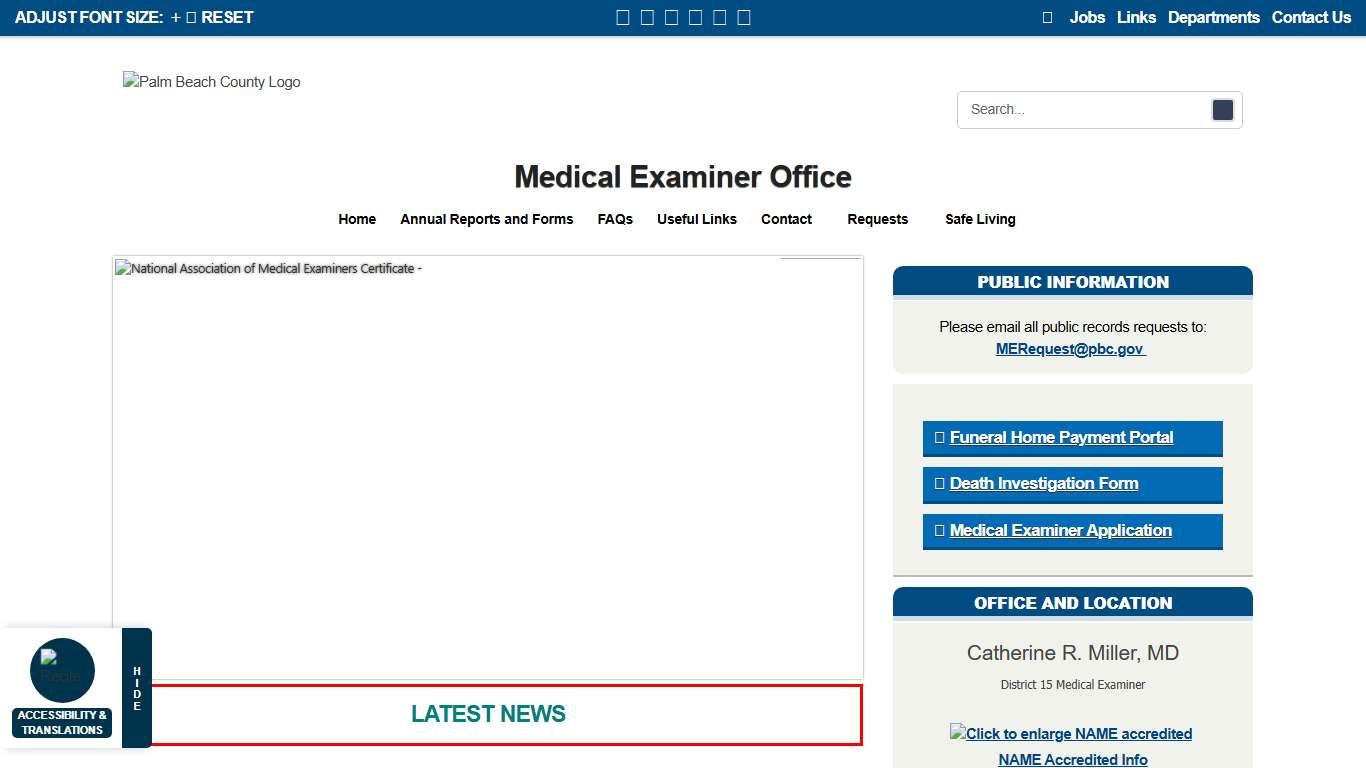Open the Annual Reports and Forms dropdown
1366x768 pixels.
pyautogui.click(x=487, y=219)
